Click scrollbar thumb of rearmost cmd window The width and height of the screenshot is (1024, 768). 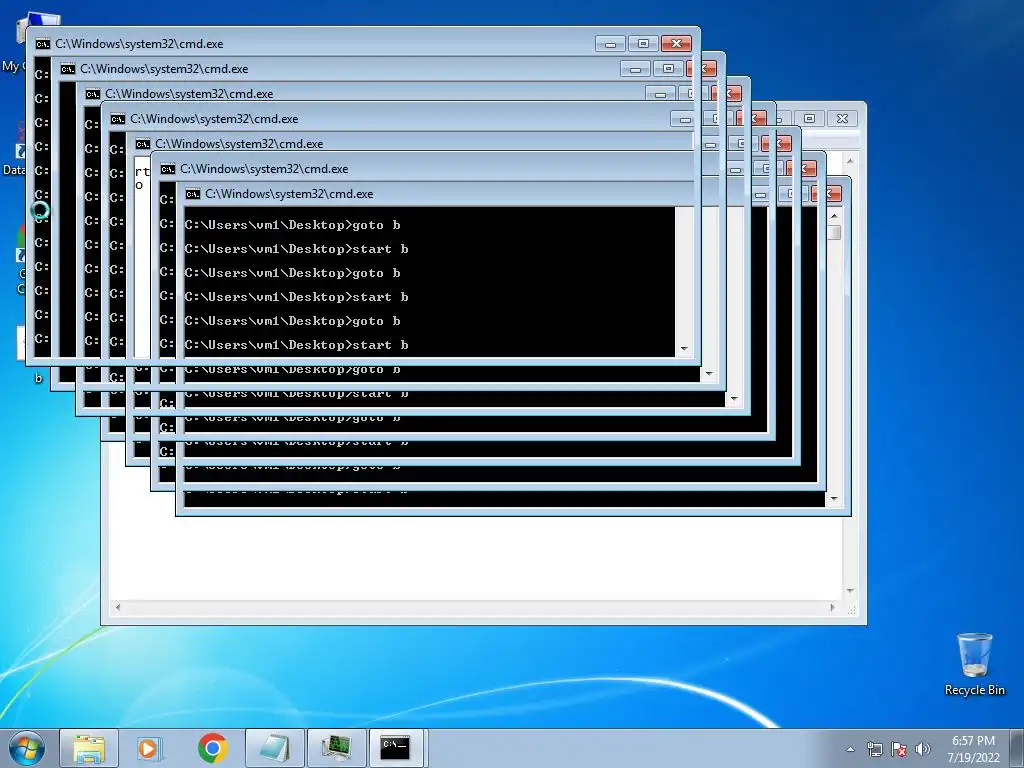834,232
